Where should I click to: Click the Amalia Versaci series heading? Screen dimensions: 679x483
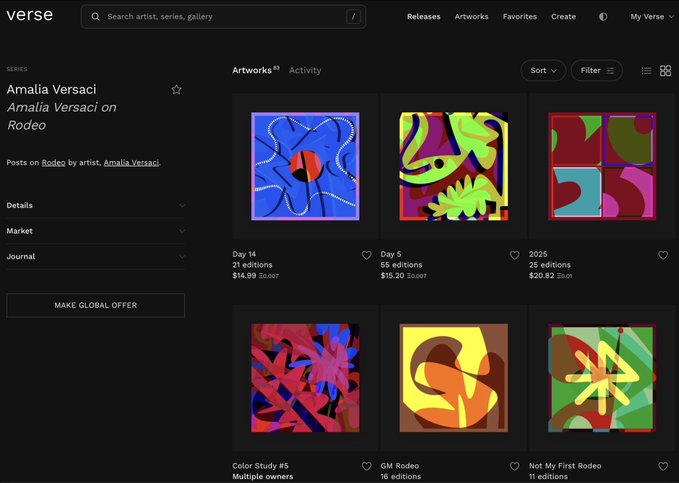pyautogui.click(x=52, y=89)
